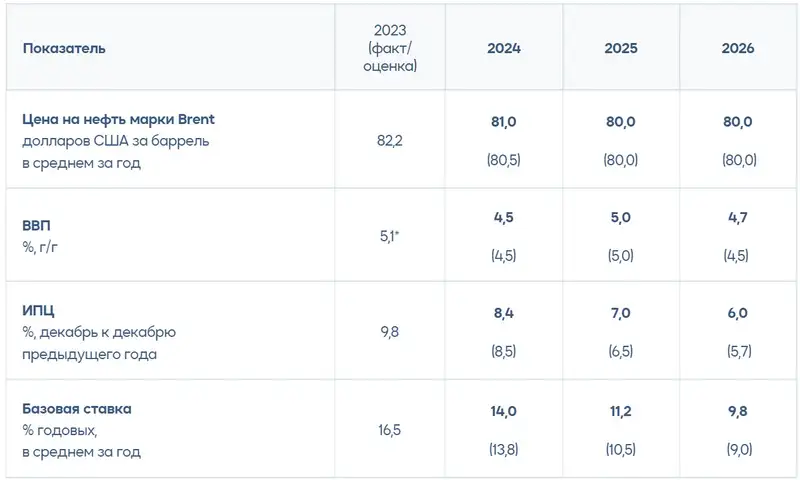Click the base rate 2023 value 16,5
Viewport: 800px width, 480px height.
[x=389, y=430]
